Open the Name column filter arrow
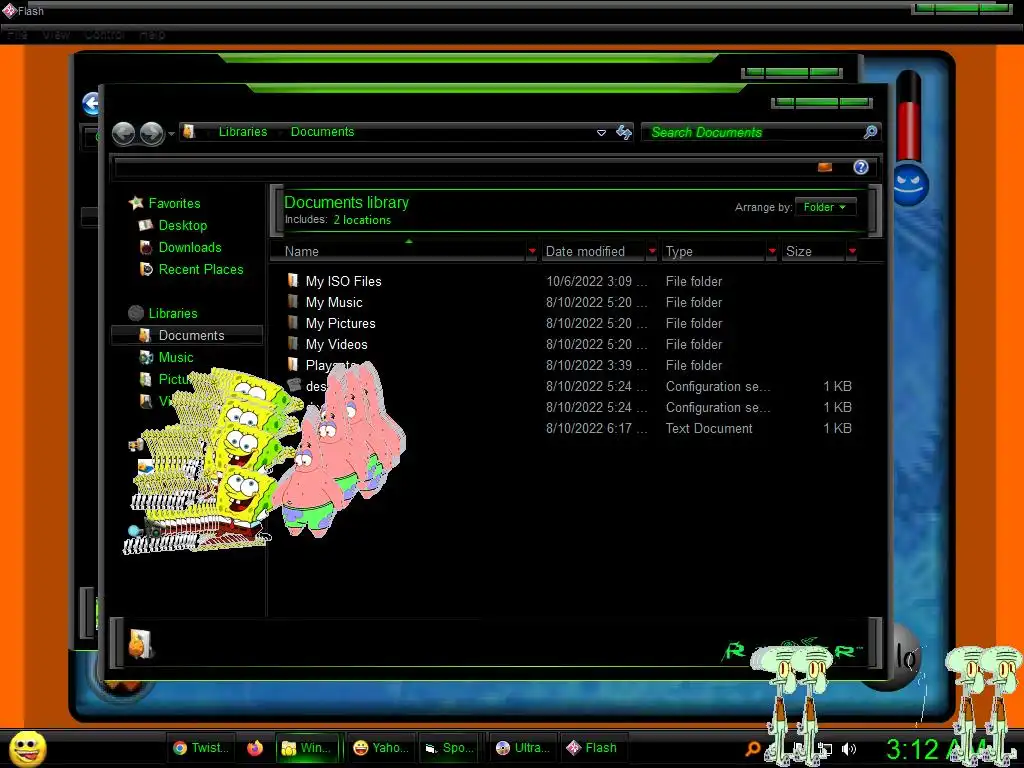Viewport: 1024px width, 768px height. pyautogui.click(x=532, y=251)
